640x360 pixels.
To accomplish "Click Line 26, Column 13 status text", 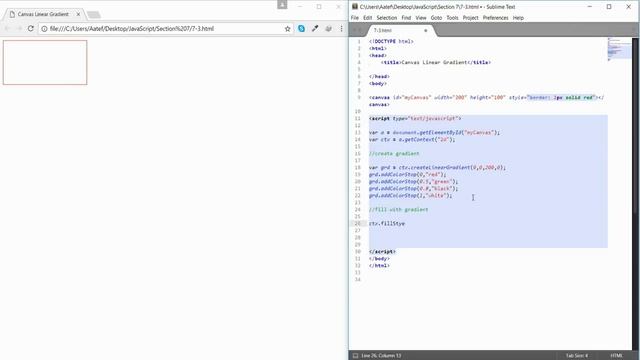I will [381, 356].
